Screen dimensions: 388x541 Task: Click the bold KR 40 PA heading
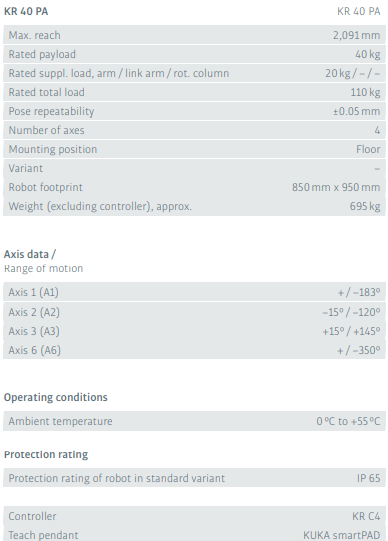pos(26,11)
